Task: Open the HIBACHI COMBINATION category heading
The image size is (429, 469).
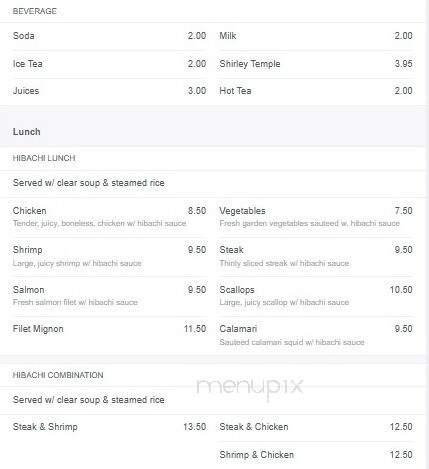Action: coord(58,375)
